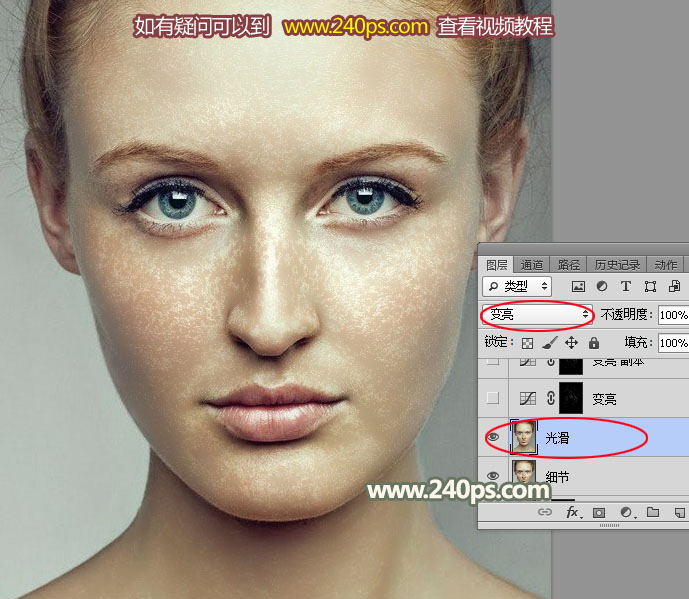Select the 变亮 layer mask thumbnail
The width and height of the screenshot is (689, 599).
coord(571,398)
